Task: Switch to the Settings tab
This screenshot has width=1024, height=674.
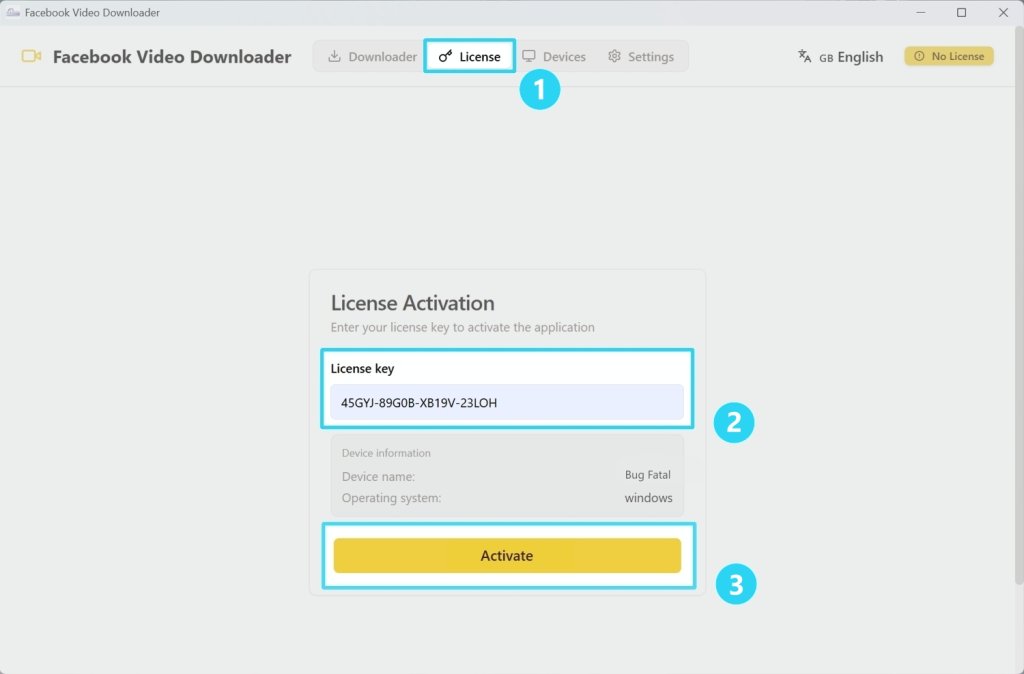Action: [x=642, y=57]
